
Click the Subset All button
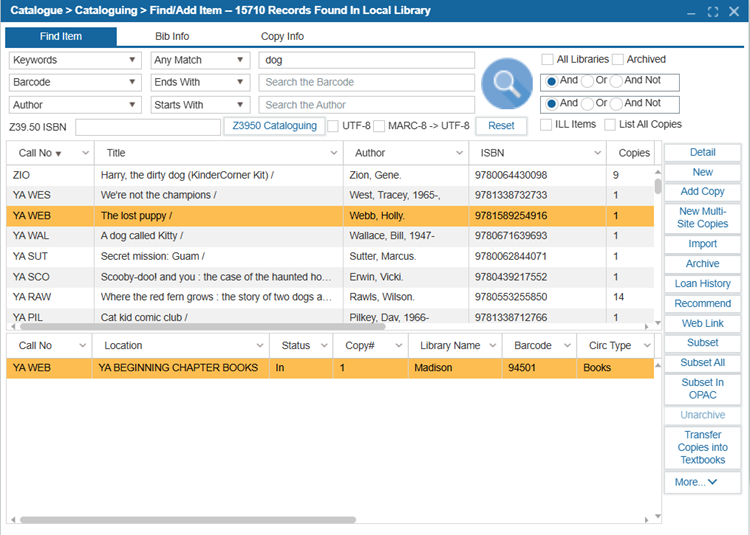click(x=702, y=363)
